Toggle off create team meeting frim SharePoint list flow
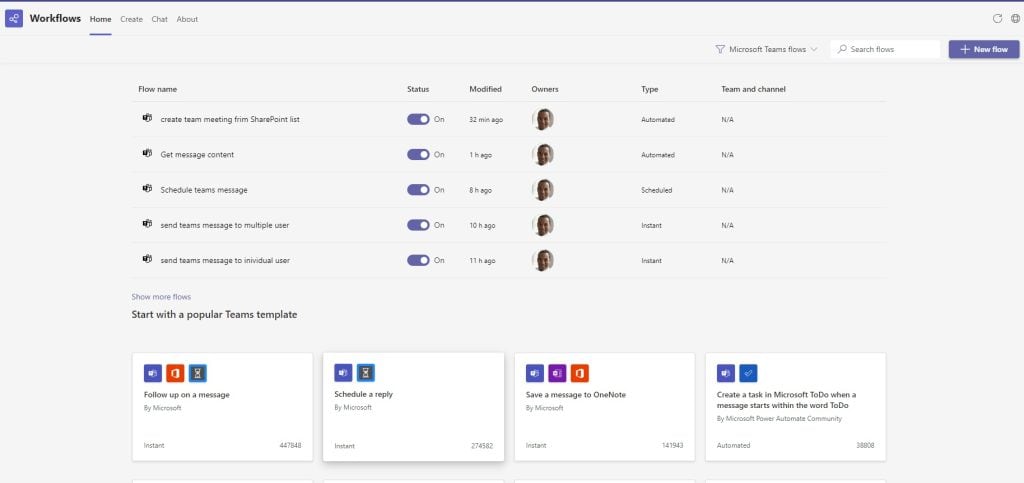Viewport: 1024px width, 483px height. [419, 119]
